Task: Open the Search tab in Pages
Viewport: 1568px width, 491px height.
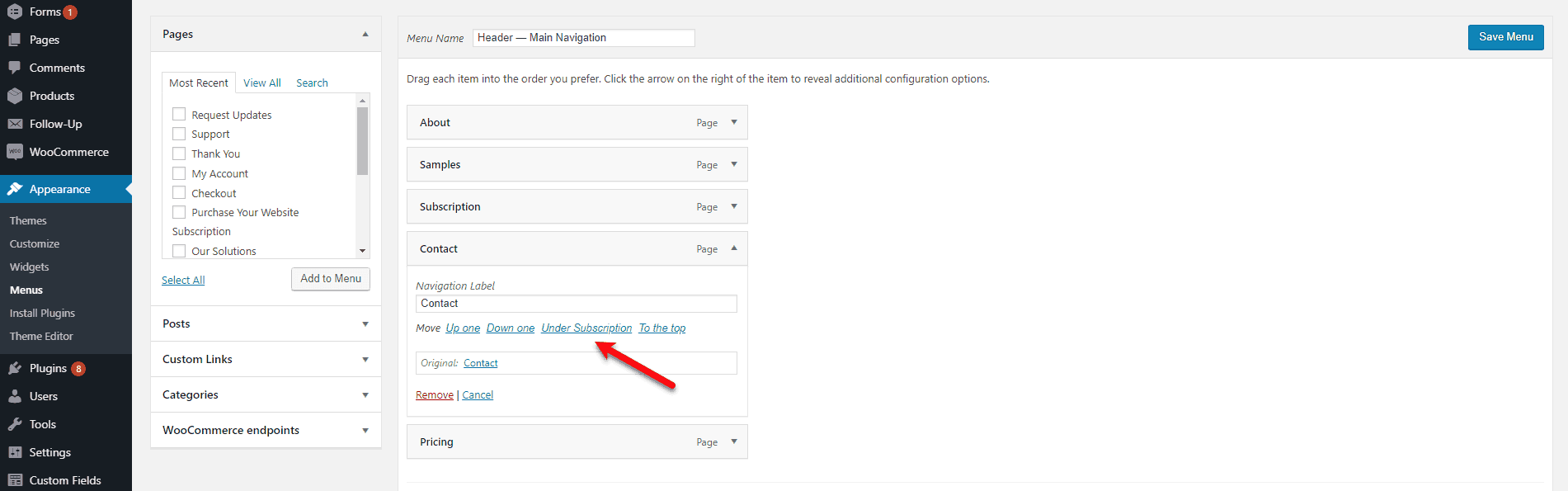Action: pos(312,82)
